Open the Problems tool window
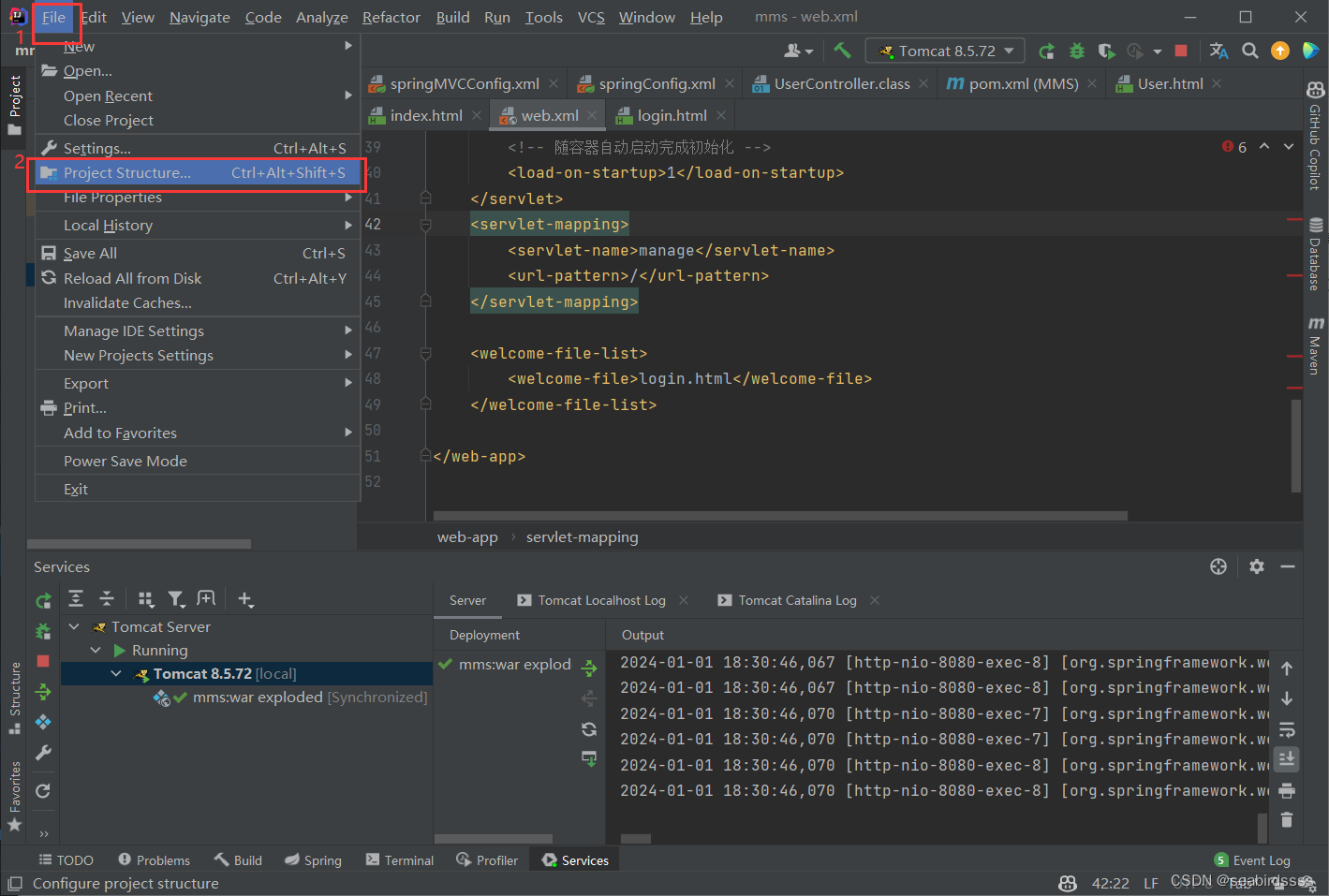This screenshot has height=896, width=1329. (155, 860)
